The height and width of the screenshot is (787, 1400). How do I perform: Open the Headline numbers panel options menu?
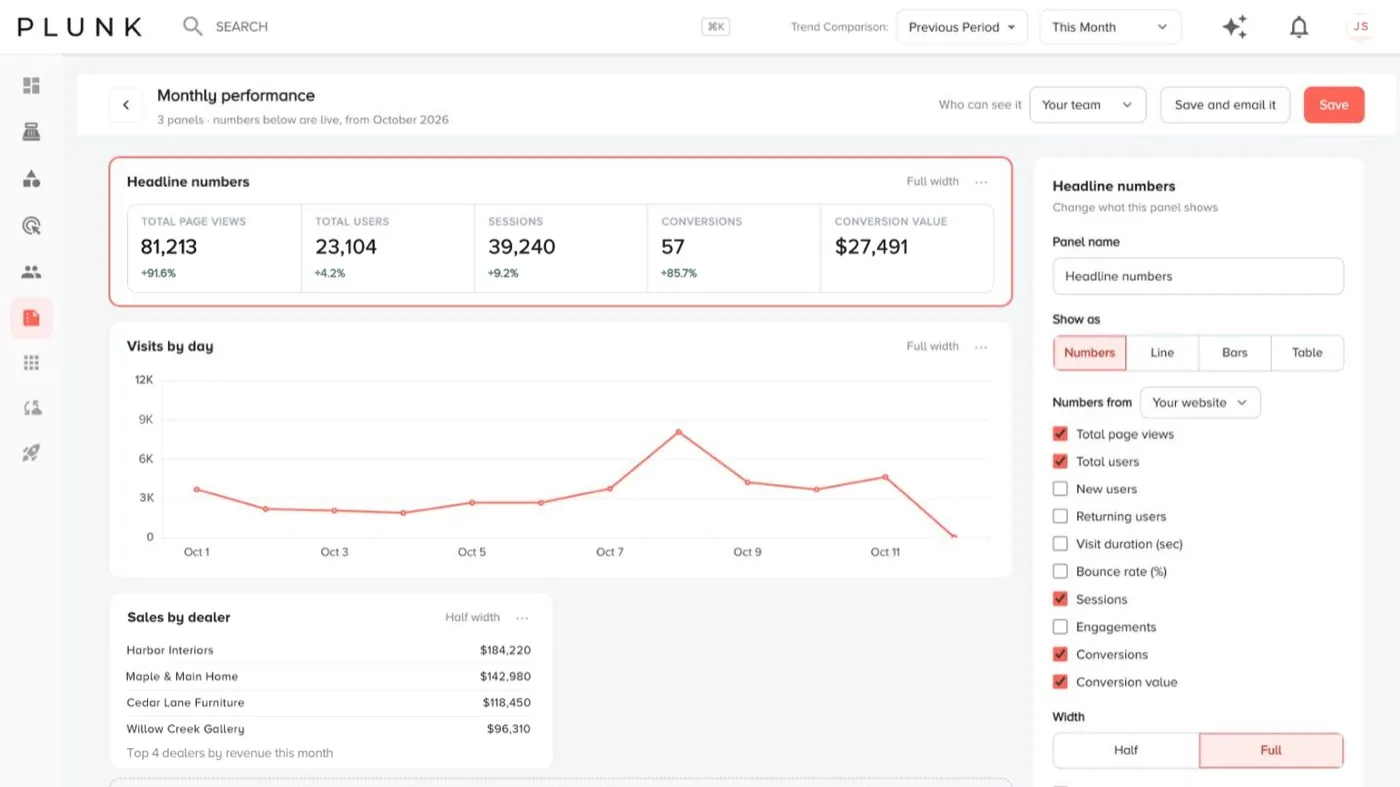981,182
